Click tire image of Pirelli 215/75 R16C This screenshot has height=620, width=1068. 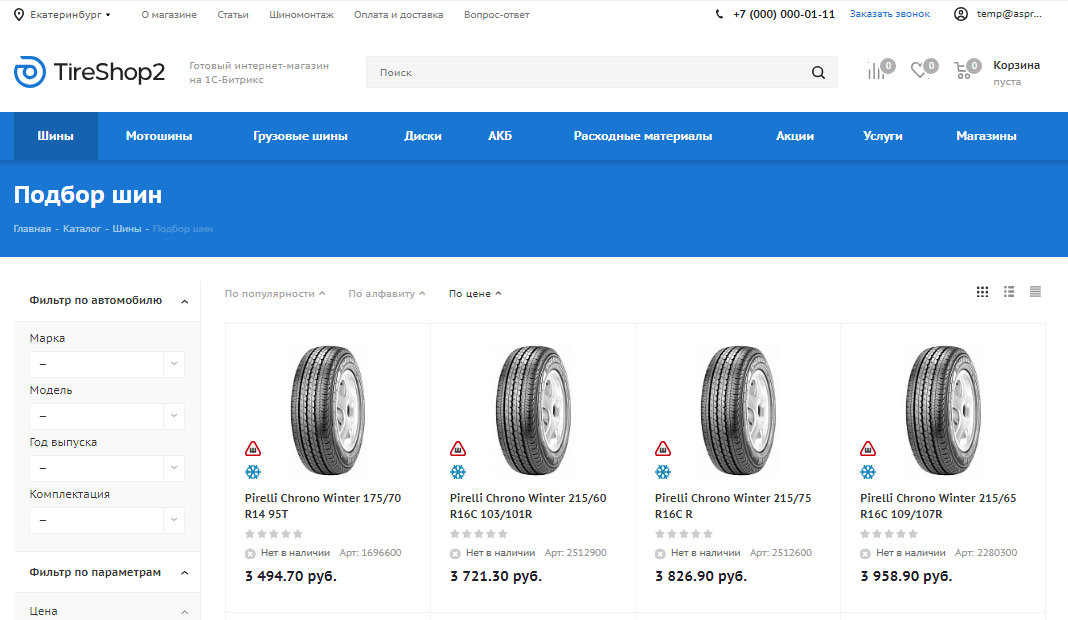click(738, 409)
